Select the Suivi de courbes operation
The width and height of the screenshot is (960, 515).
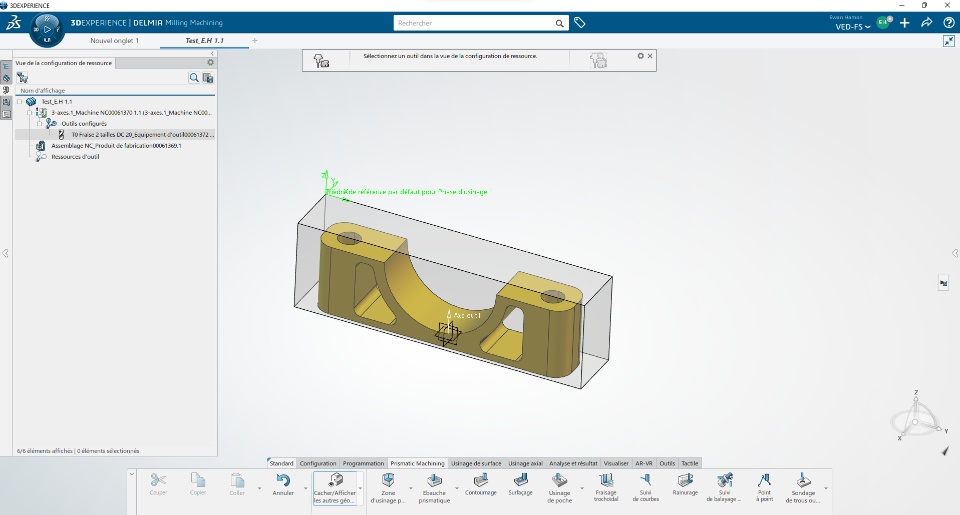645,487
